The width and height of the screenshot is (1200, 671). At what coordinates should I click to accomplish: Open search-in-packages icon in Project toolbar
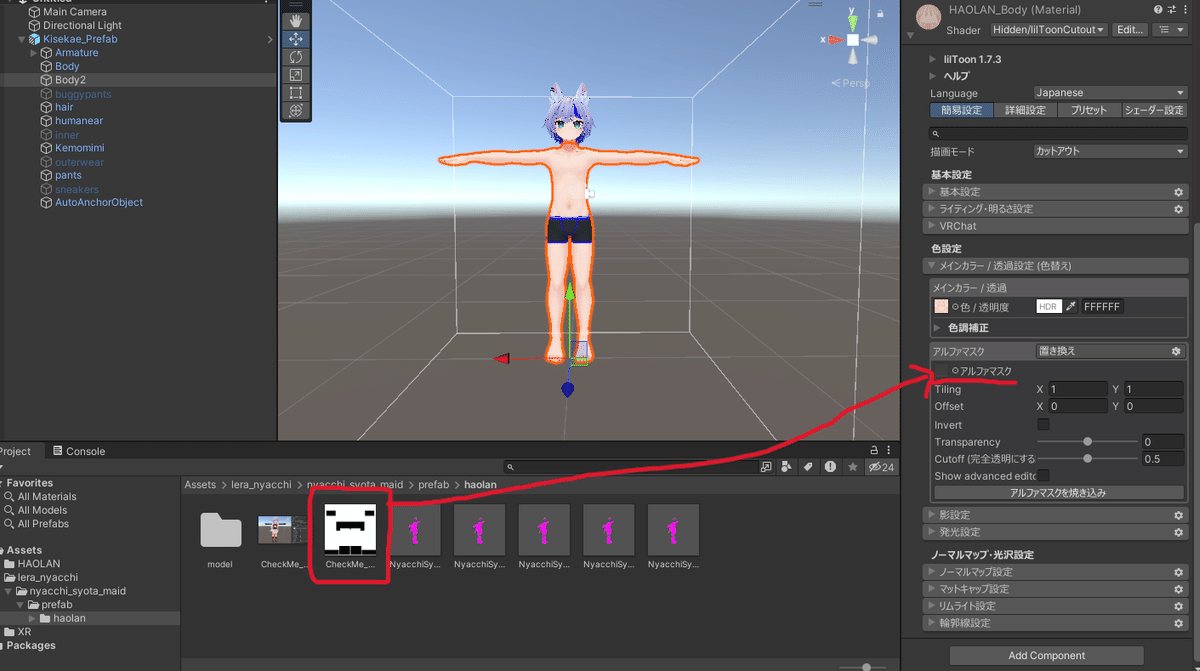(x=766, y=467)
